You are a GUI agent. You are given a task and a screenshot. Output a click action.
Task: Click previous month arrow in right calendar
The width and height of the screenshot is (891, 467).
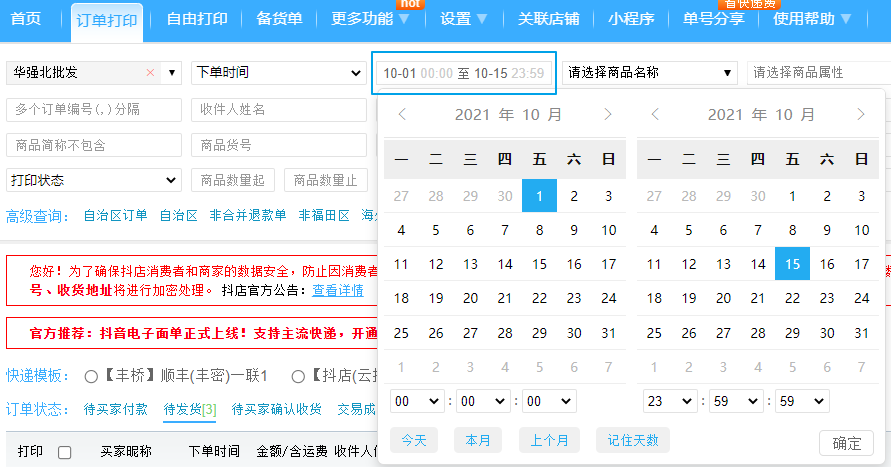pos(655,115)
